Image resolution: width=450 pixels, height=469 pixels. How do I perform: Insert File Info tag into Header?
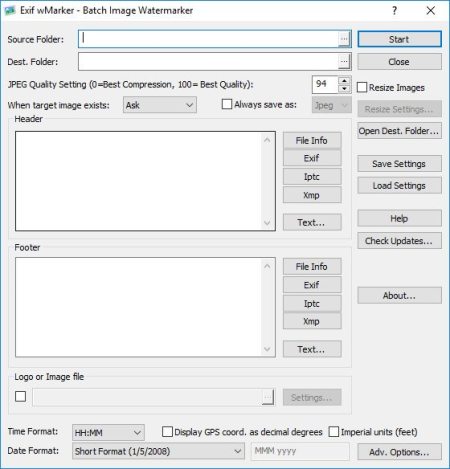312,140
